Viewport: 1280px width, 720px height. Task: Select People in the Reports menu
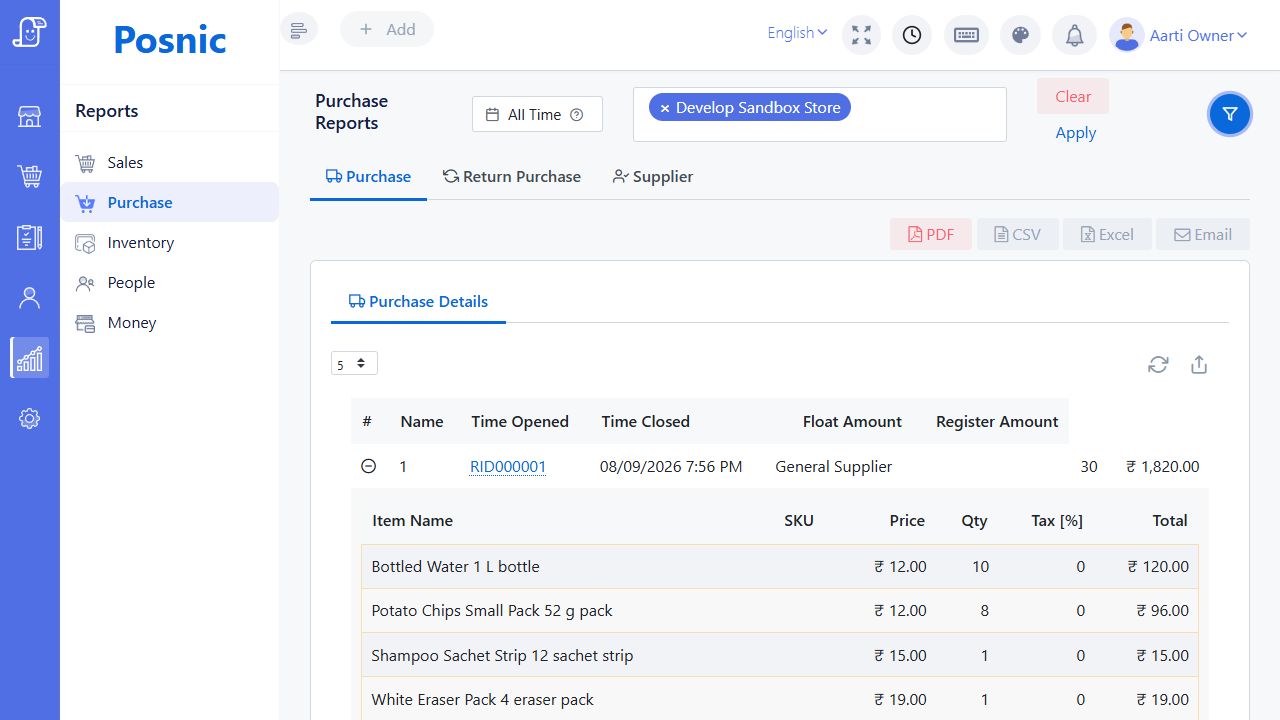[170, 282]
